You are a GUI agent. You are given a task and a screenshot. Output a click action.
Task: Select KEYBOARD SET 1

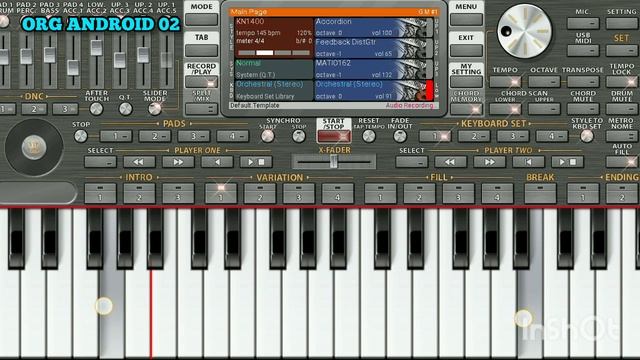(435, 136)
